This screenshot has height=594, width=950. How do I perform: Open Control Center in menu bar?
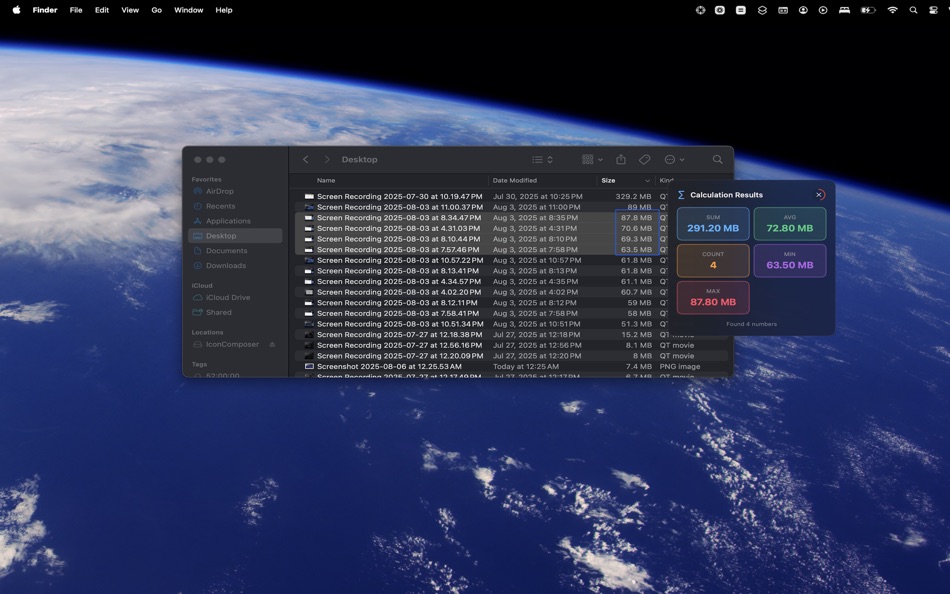coord(933,10)
